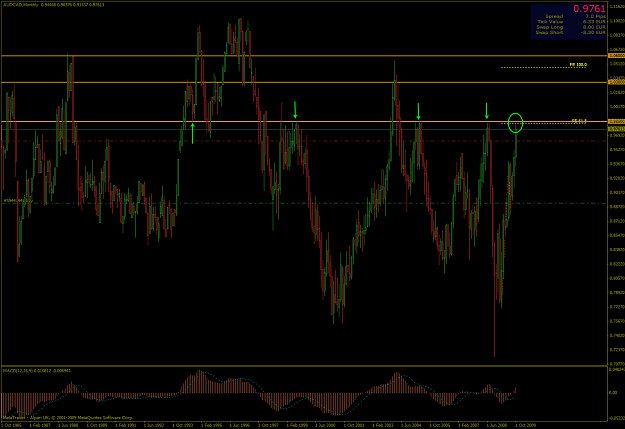
Task: Click the 1 Oct 1985 date label
Action: click(11, 425)
